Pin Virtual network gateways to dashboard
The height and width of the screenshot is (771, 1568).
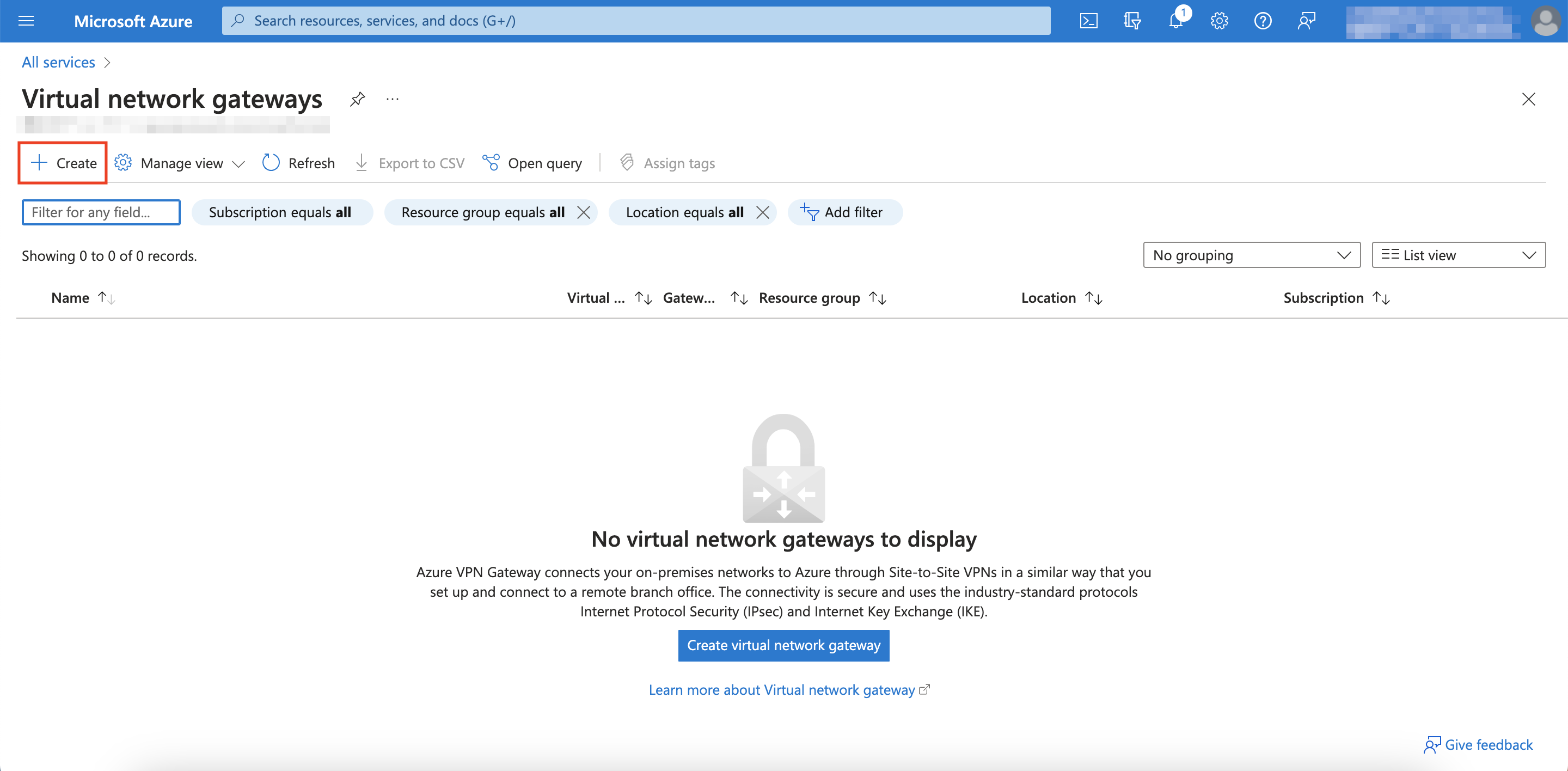tap(357, 99)
